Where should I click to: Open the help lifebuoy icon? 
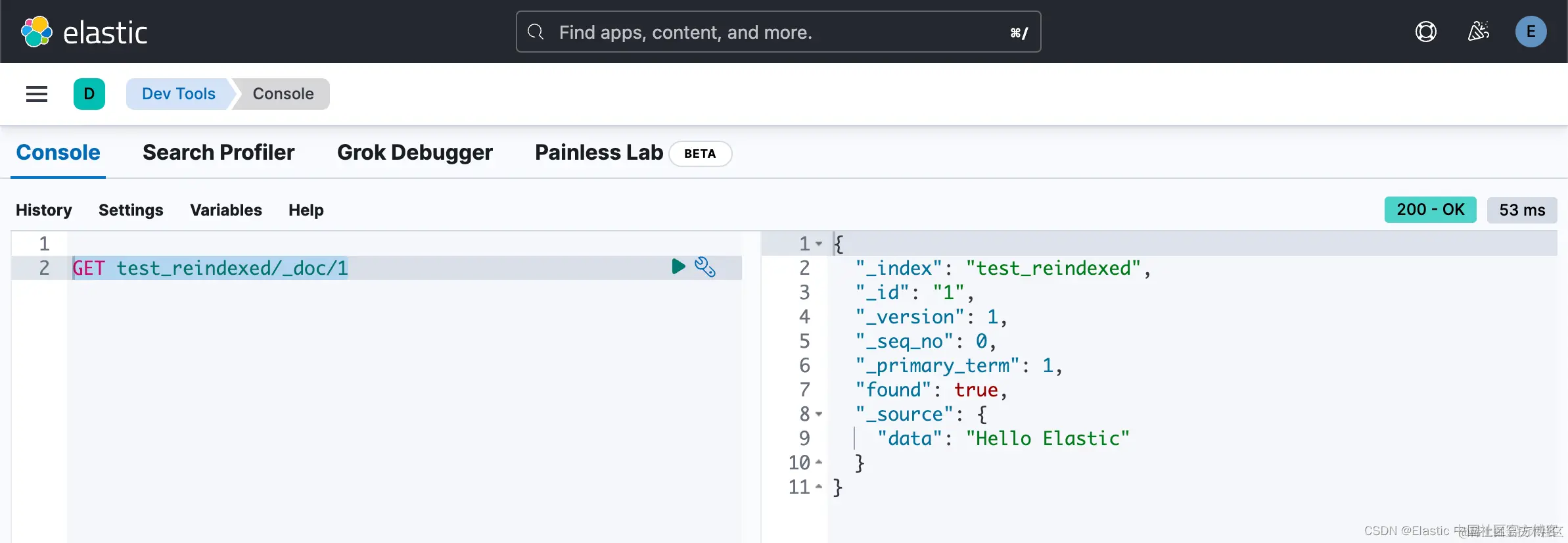1425,32
